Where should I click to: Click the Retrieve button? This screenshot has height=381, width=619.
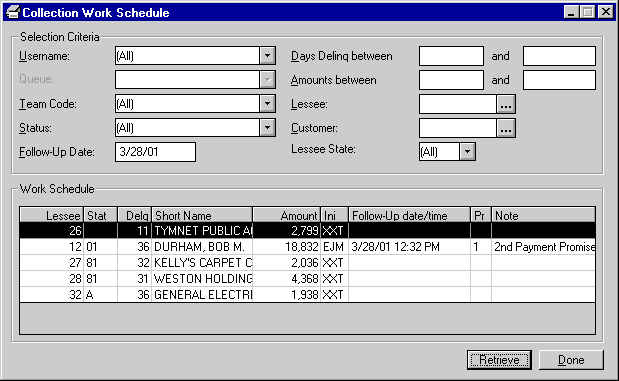pyautogui.click(x=499, y=360)
